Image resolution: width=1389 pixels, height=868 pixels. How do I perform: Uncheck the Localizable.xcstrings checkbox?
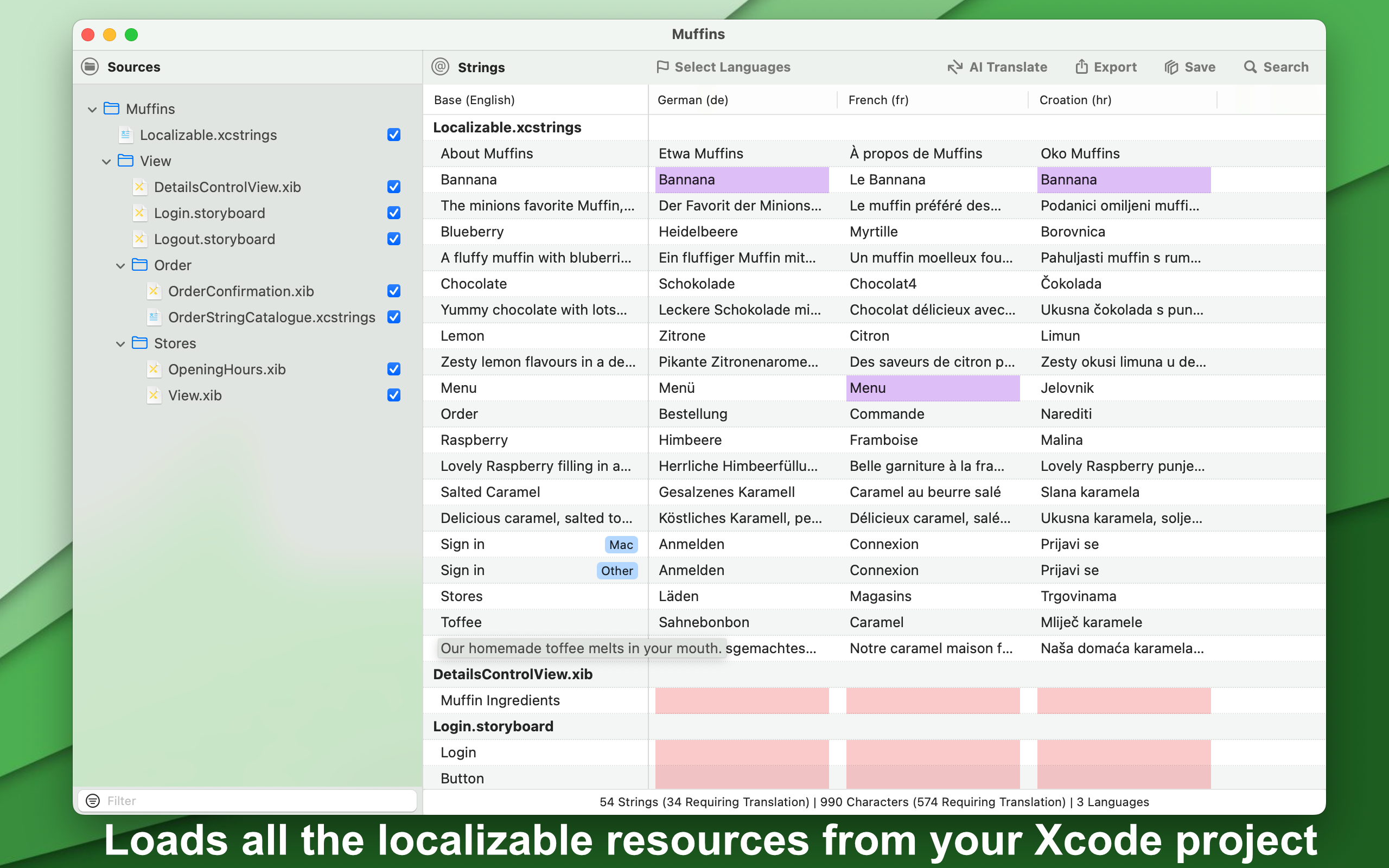[x=394, y=135]
